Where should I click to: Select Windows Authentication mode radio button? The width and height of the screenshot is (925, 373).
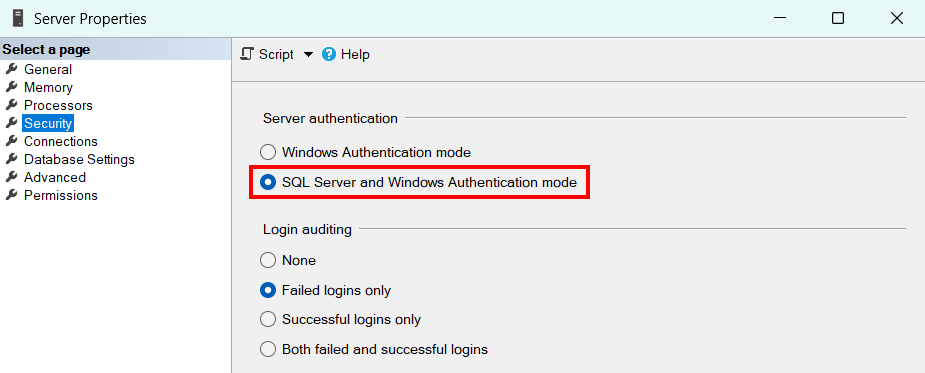coord(268,152)
